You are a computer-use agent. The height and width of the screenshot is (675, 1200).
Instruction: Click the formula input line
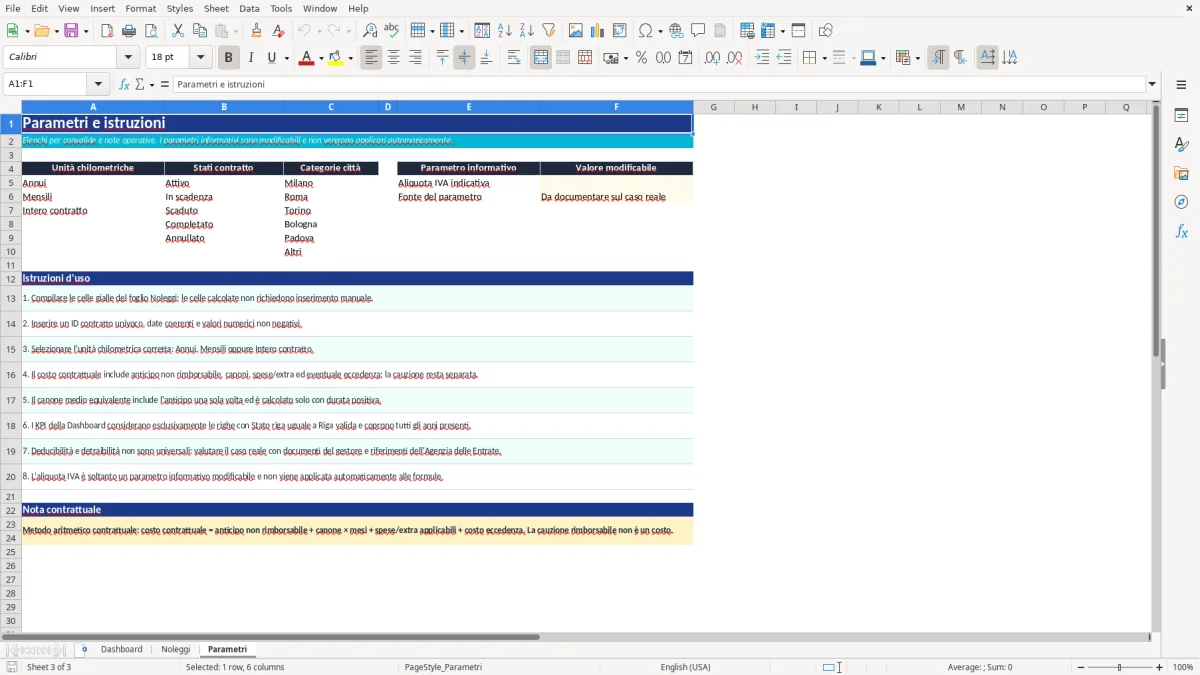(658, 84)
